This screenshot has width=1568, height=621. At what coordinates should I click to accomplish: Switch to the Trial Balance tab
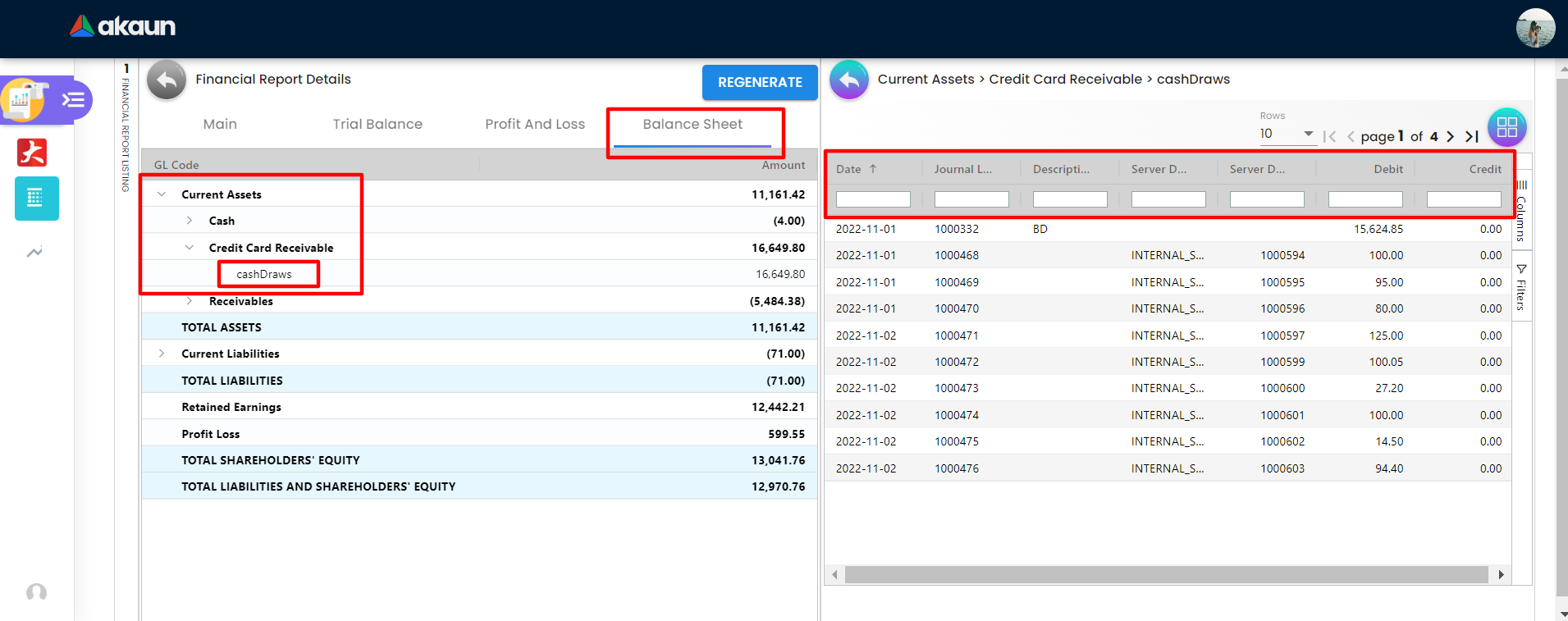[x=377, y=124]
